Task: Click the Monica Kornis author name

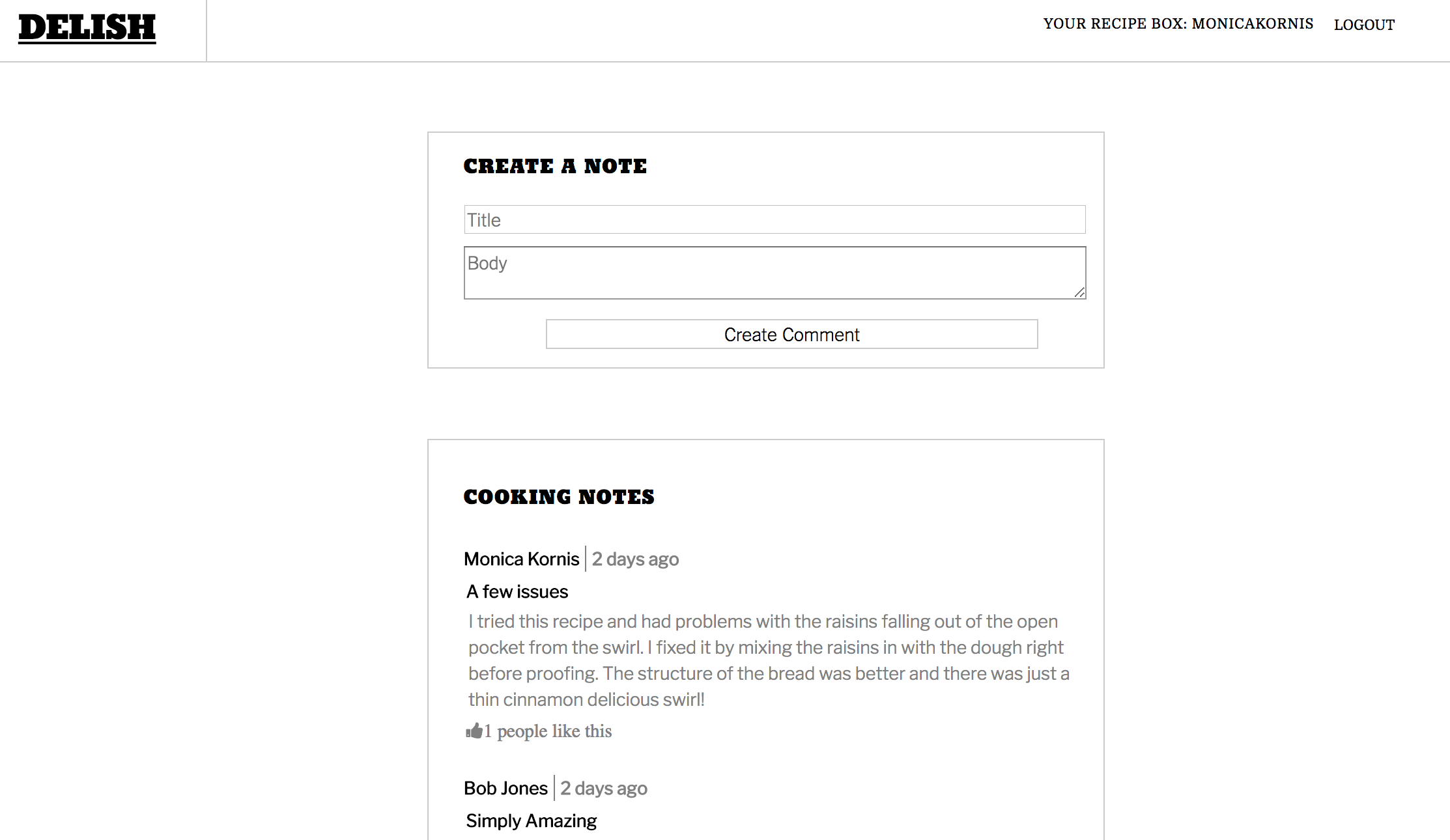Action: 521,559
